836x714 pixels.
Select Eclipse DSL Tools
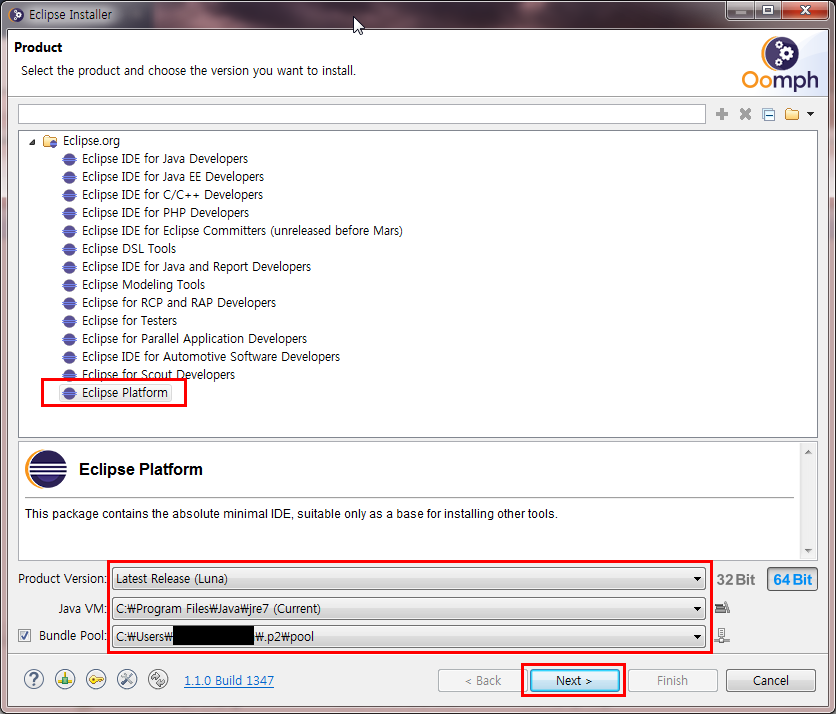tap(128, 249)
